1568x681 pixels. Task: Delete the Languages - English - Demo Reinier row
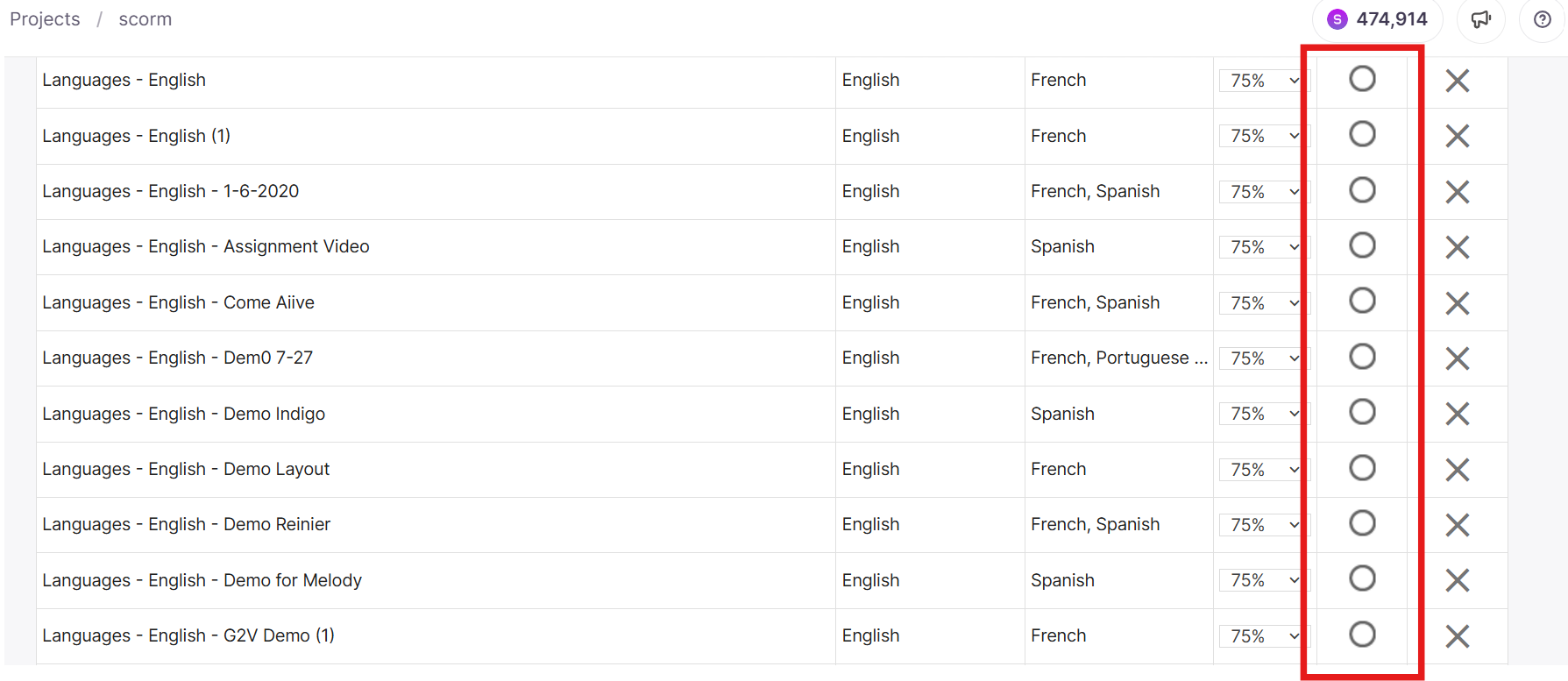pyautogui.click(x=1458, y=525)
